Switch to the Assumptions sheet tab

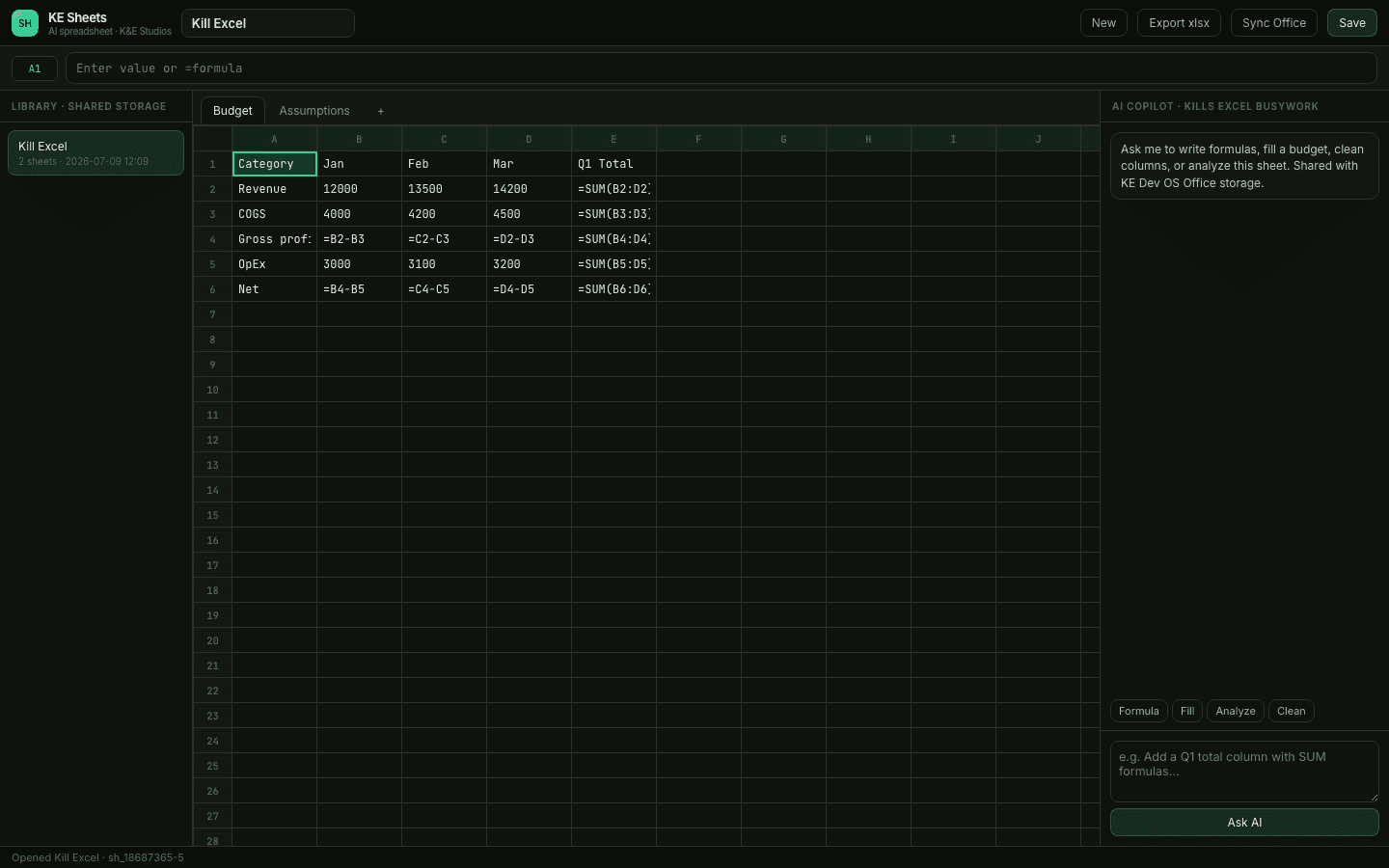coord(314,111)
